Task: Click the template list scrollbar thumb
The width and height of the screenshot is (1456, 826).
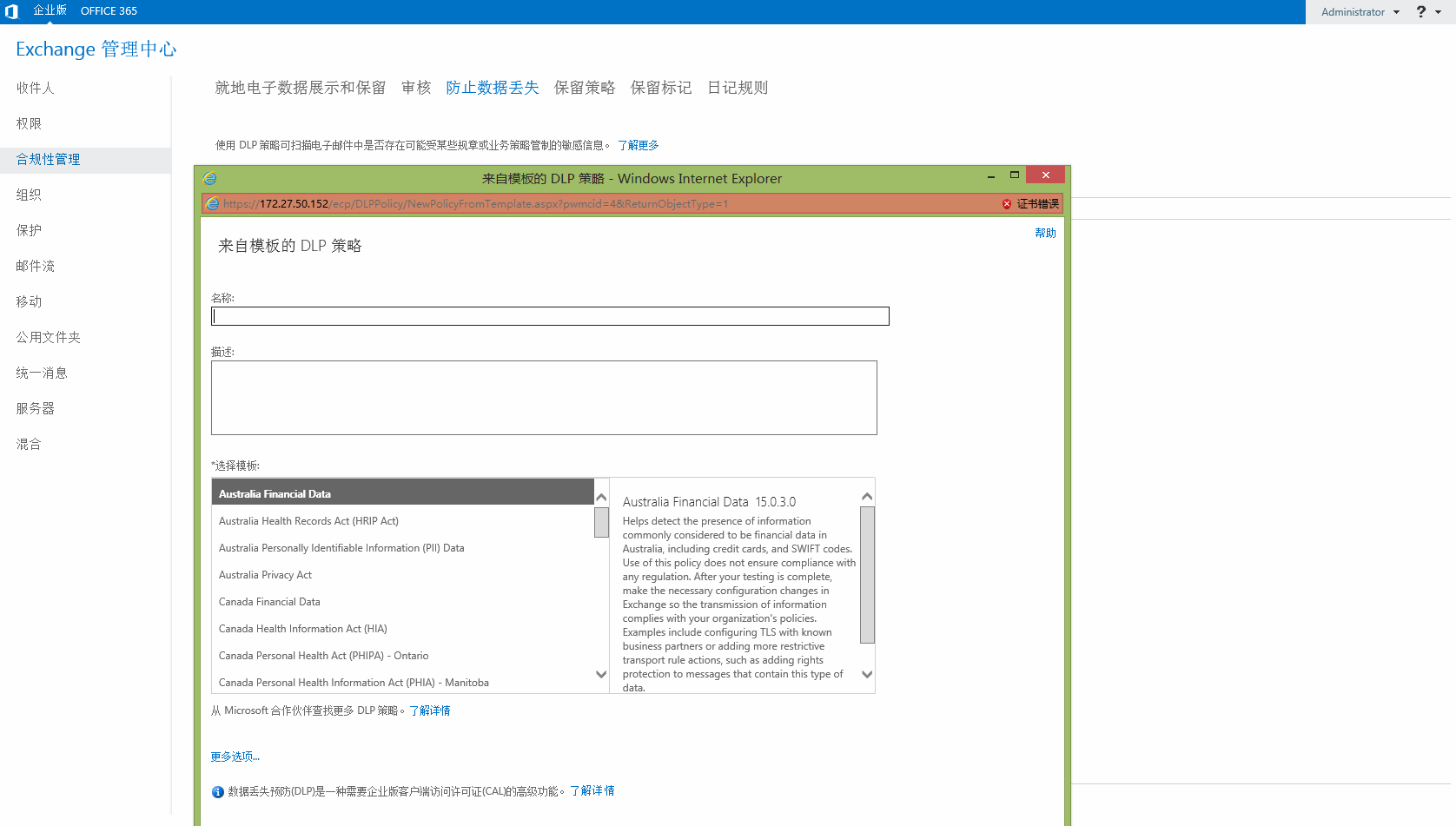Action: click(x=601, y=523)
